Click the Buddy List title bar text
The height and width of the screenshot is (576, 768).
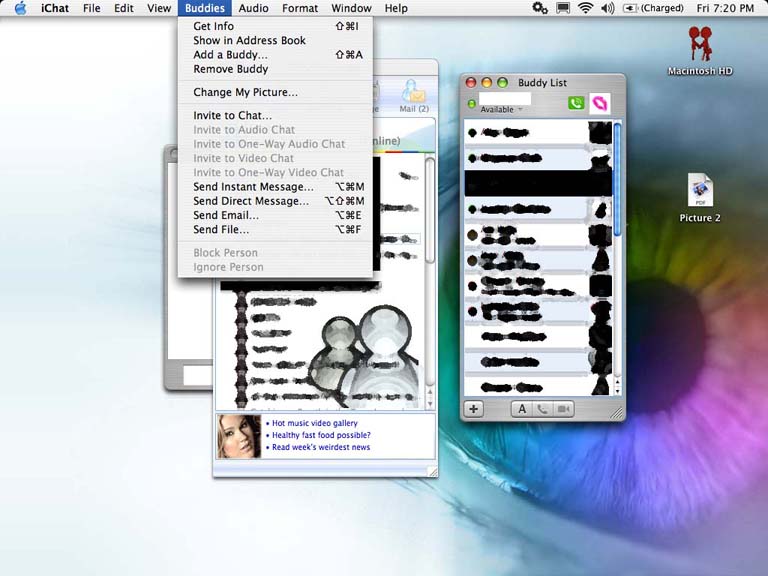(x=542, y=82)
